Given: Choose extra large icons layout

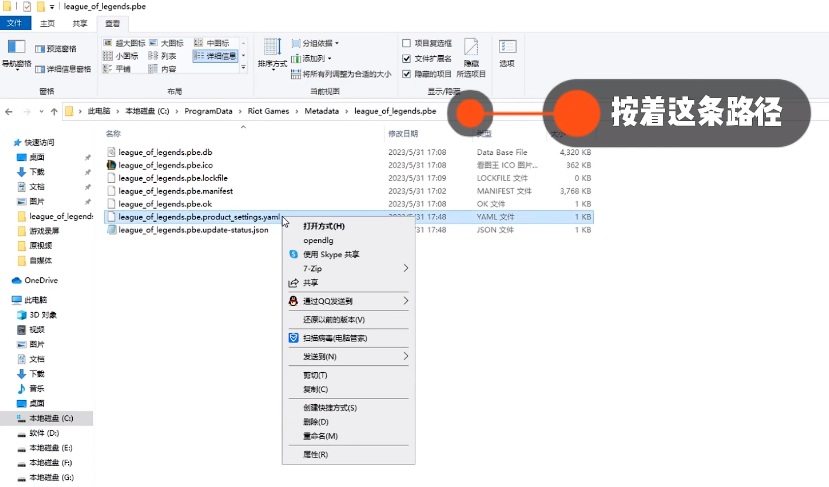Looking at the screenshot, I should coord(124,43).
